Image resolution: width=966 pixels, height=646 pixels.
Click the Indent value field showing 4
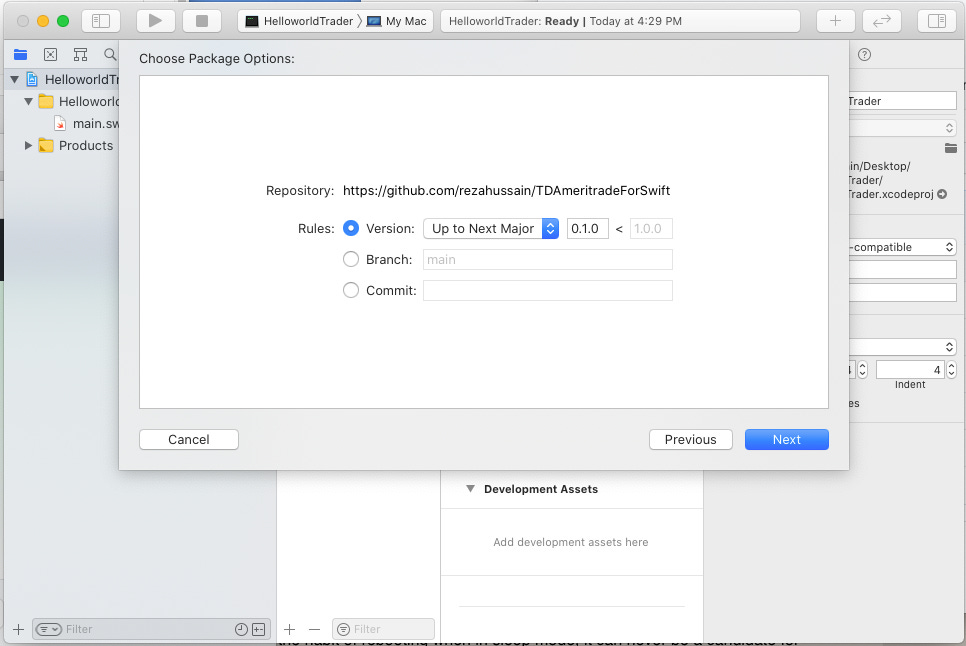pos(911,369)
